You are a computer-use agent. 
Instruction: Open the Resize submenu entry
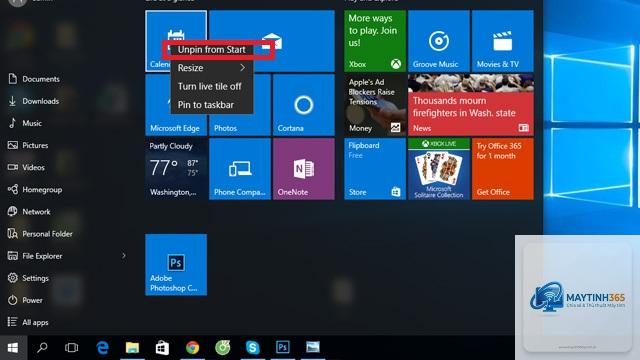212,68
